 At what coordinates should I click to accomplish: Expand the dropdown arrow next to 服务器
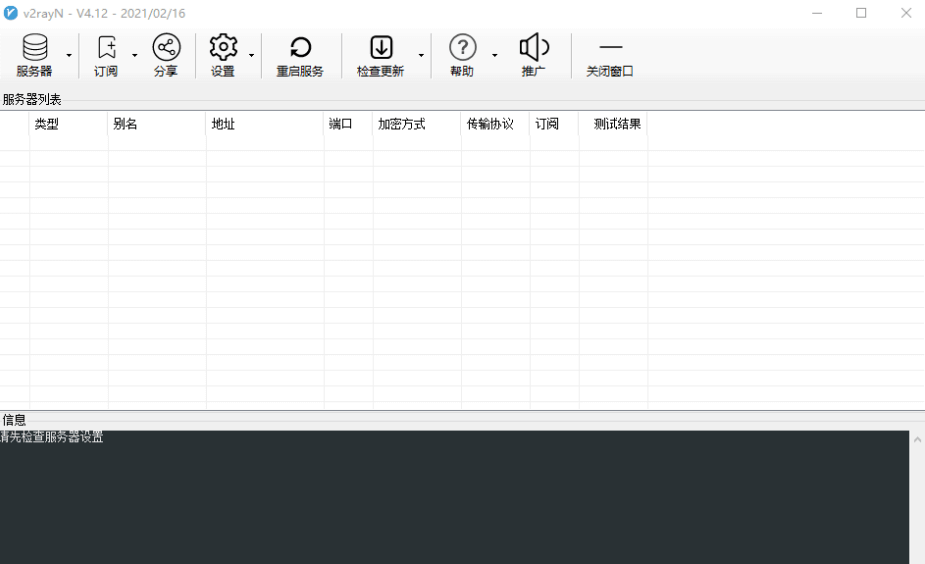tap(69, 55)
